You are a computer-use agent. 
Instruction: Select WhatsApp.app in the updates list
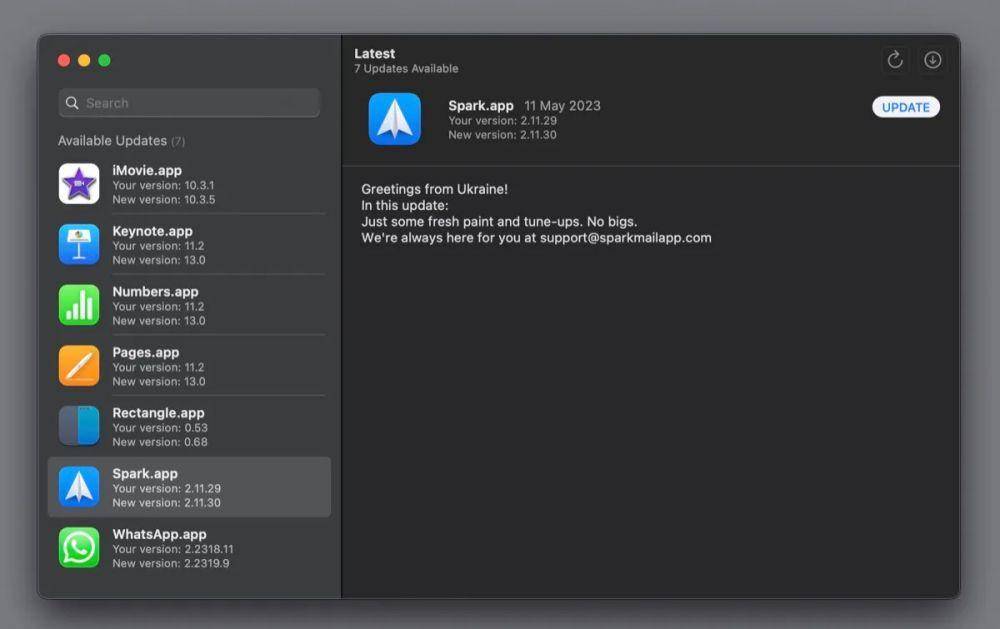(x=189, y=547)
